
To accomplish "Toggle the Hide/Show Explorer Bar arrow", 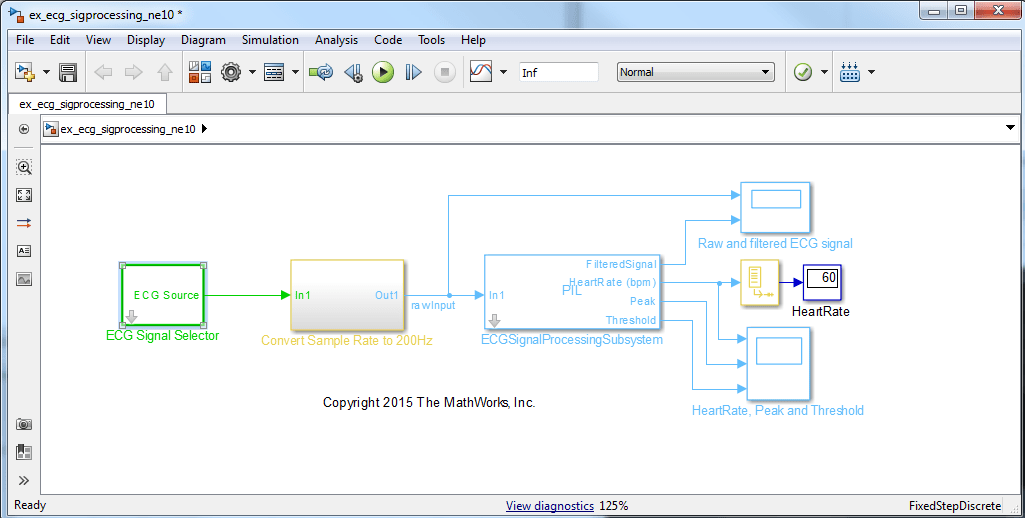I will (x=24, y=129).
